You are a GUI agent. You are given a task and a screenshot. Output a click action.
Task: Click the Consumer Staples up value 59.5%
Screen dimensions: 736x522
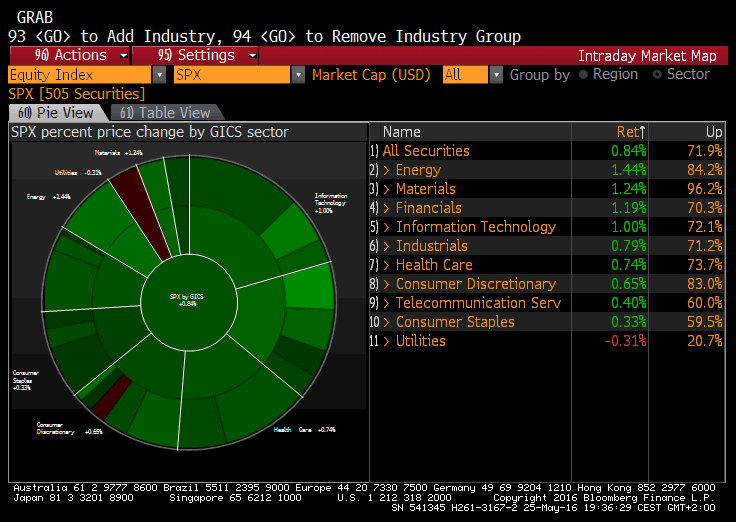705,322
